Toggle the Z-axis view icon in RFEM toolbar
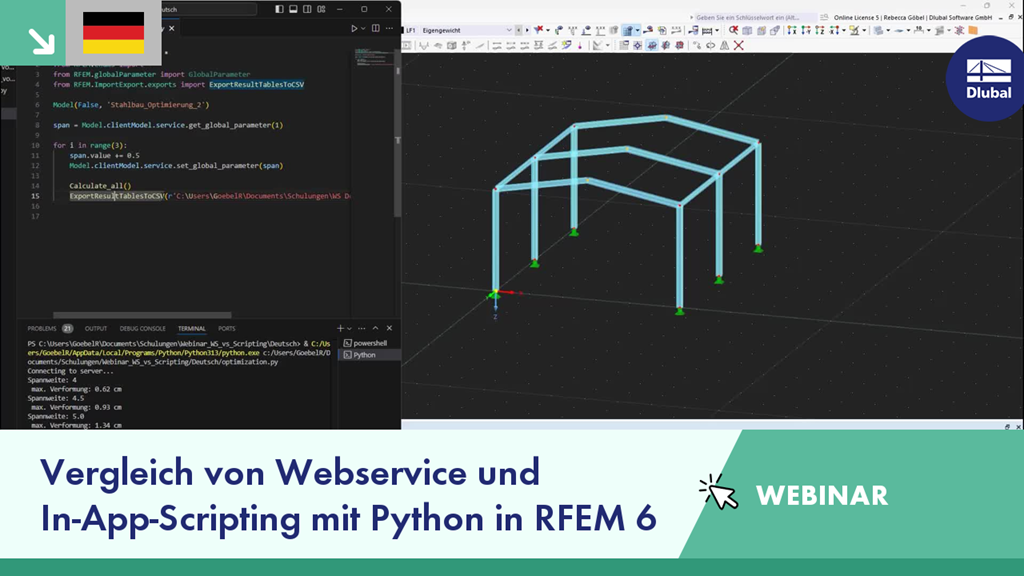This screenshot has width=1024, height=576. [820, 30]
